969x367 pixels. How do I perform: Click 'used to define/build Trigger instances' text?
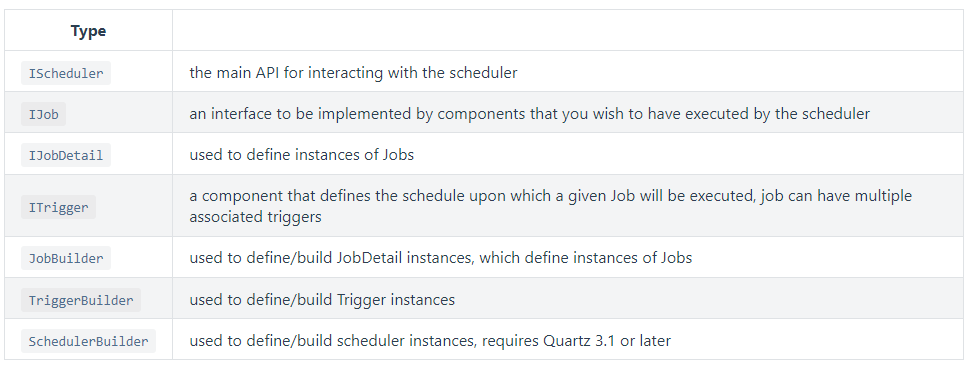point(322,300)
